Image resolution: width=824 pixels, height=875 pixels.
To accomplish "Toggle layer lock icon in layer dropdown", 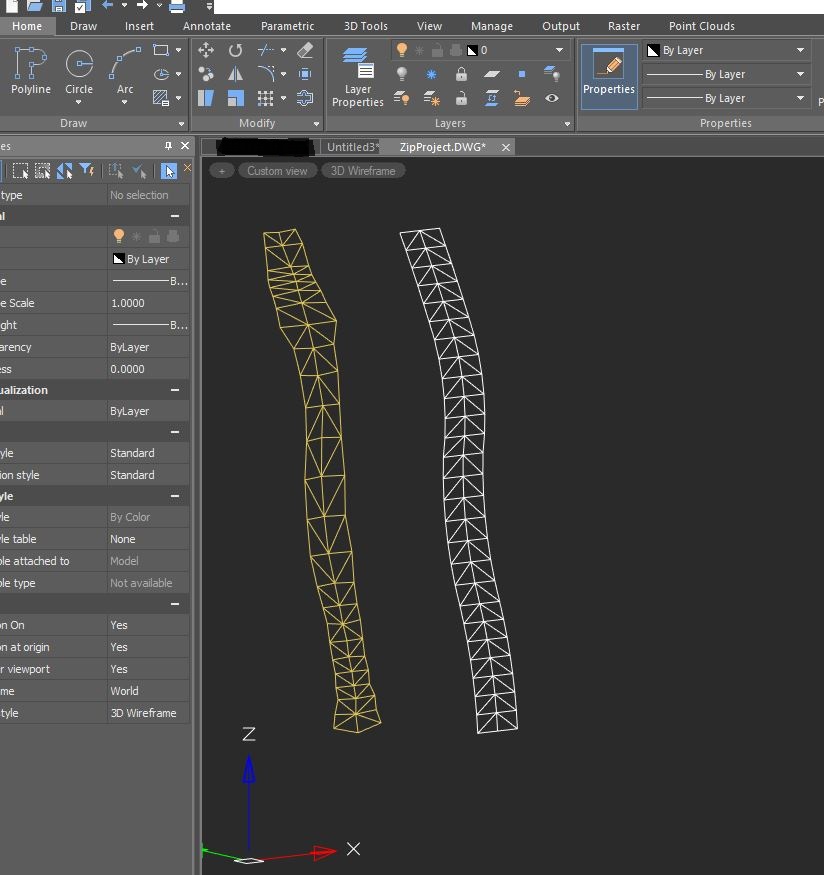I will [437, 50].
